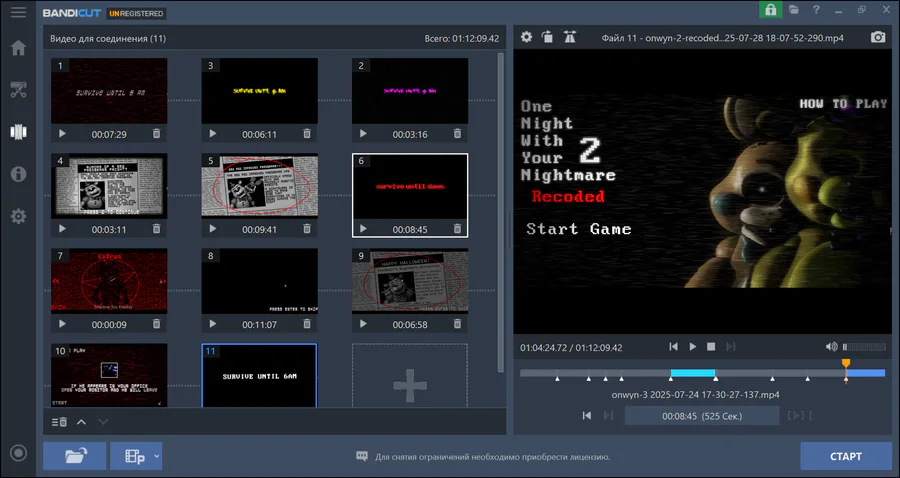Select thumbnail of clip 11
This screenshot has width=900, height=478.
pyautogui.click(x=259, y=375)
